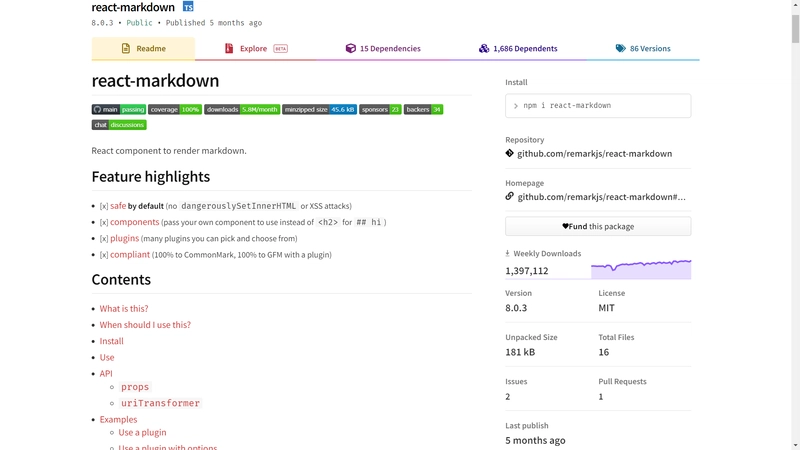Click the minzipped size badge
Viewport: 800px width, 450px height.
[319, 109]
